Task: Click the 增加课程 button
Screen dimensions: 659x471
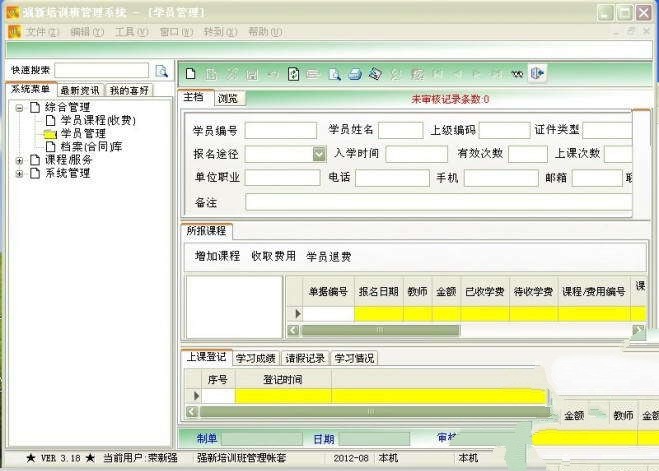Action: click(x=217, y=256)
